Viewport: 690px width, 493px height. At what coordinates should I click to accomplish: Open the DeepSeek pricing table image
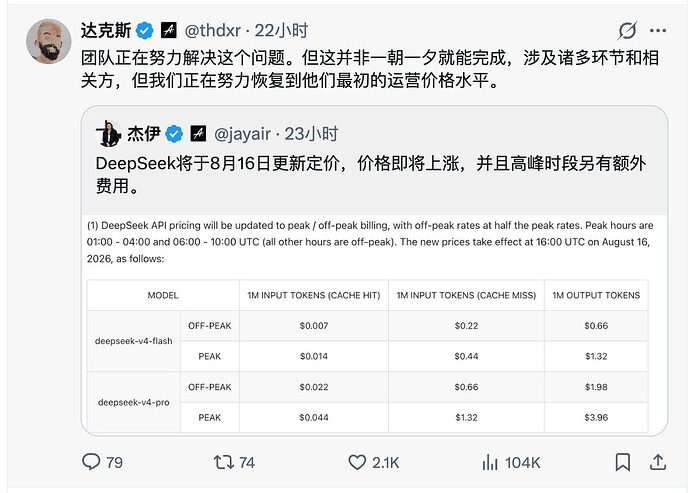374,324
